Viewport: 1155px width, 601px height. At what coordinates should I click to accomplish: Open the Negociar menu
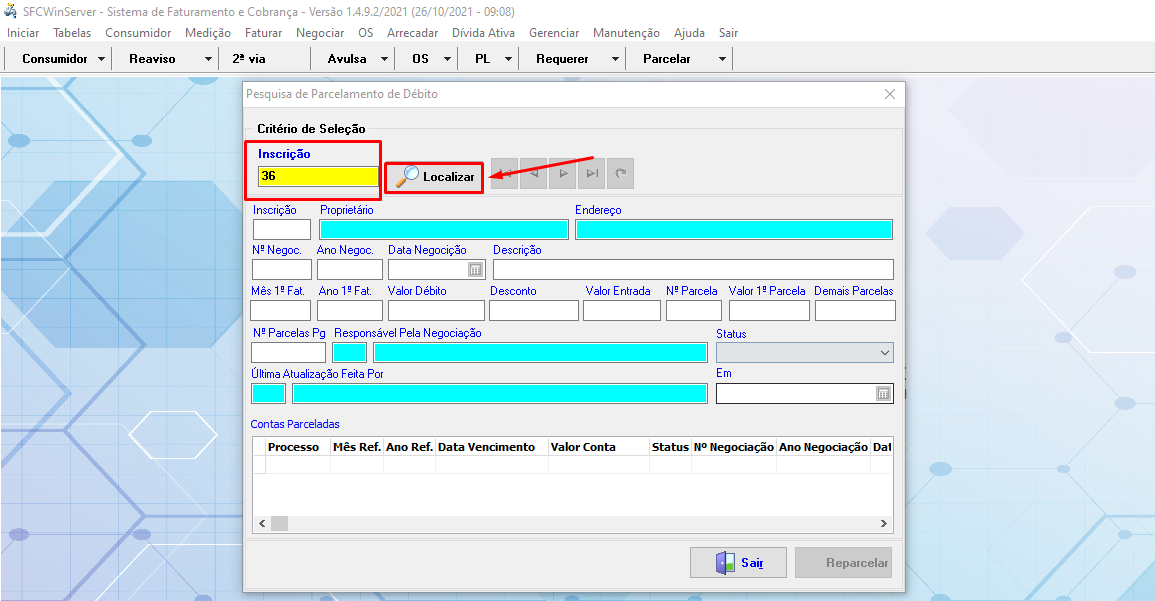320,33
